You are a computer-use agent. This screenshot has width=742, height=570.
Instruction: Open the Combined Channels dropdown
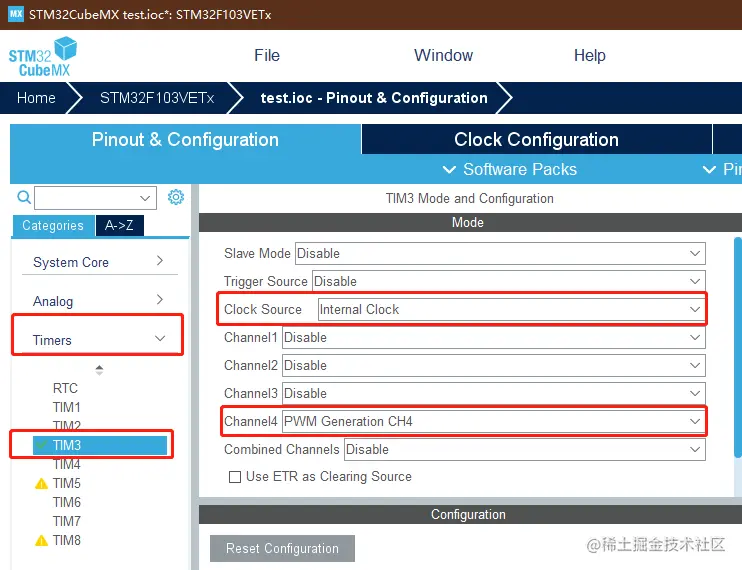coord(525,449)
